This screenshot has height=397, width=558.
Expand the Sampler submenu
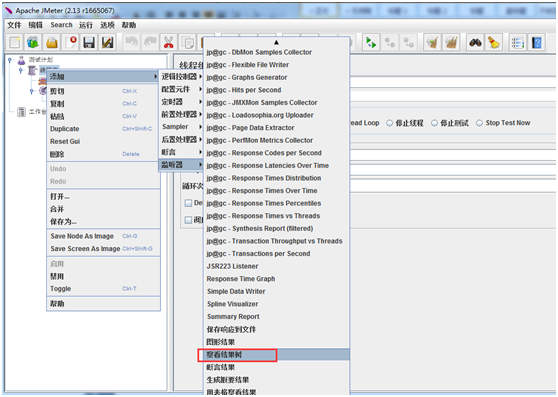(181, 127)
